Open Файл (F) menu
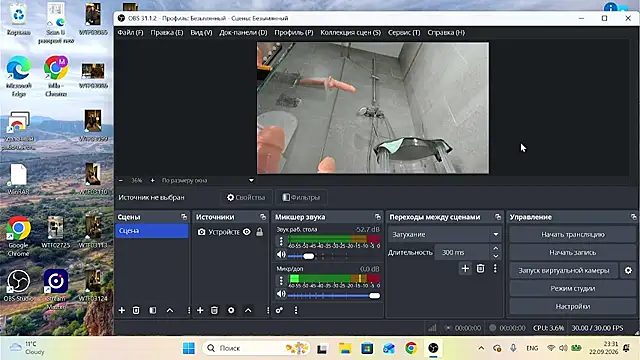 point(130,32)
